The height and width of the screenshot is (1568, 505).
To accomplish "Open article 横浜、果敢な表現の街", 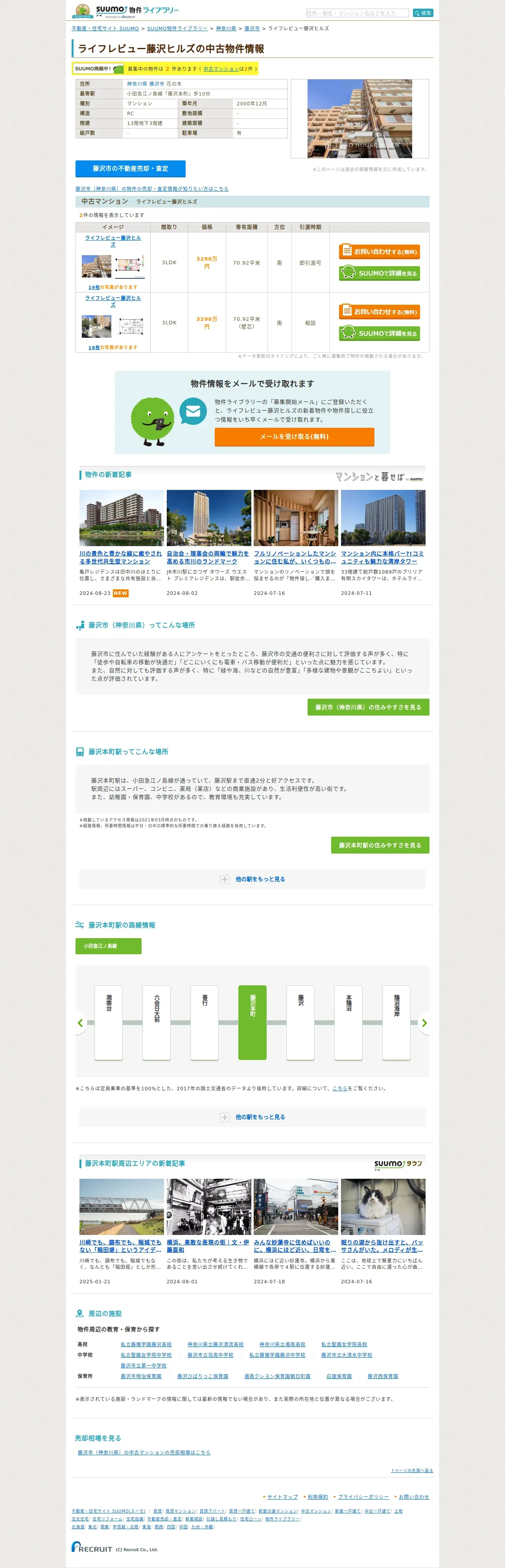I will (208, 1246).
